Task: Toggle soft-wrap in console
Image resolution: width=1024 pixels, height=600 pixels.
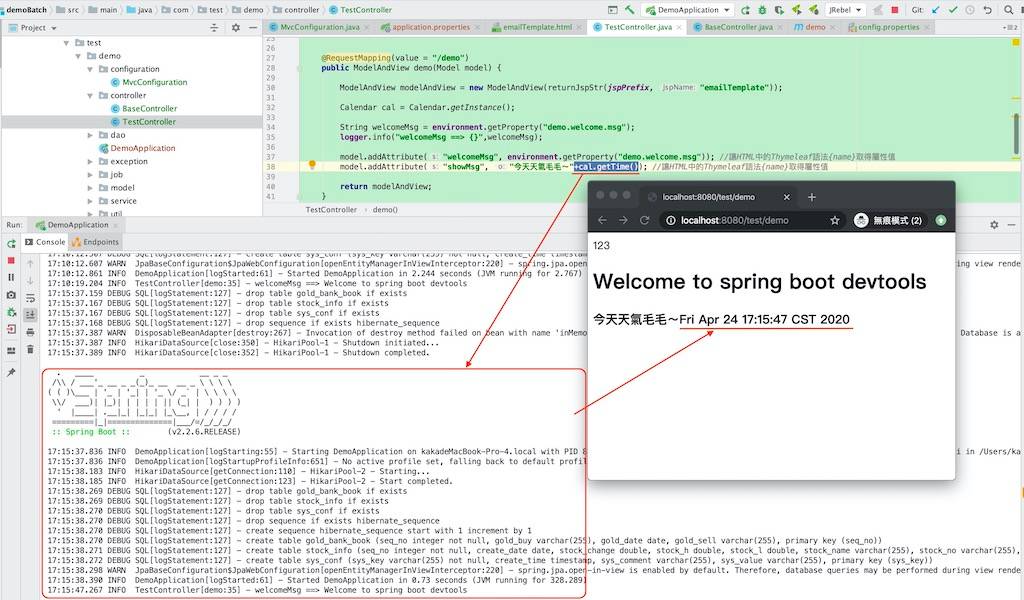Action: 30,298
